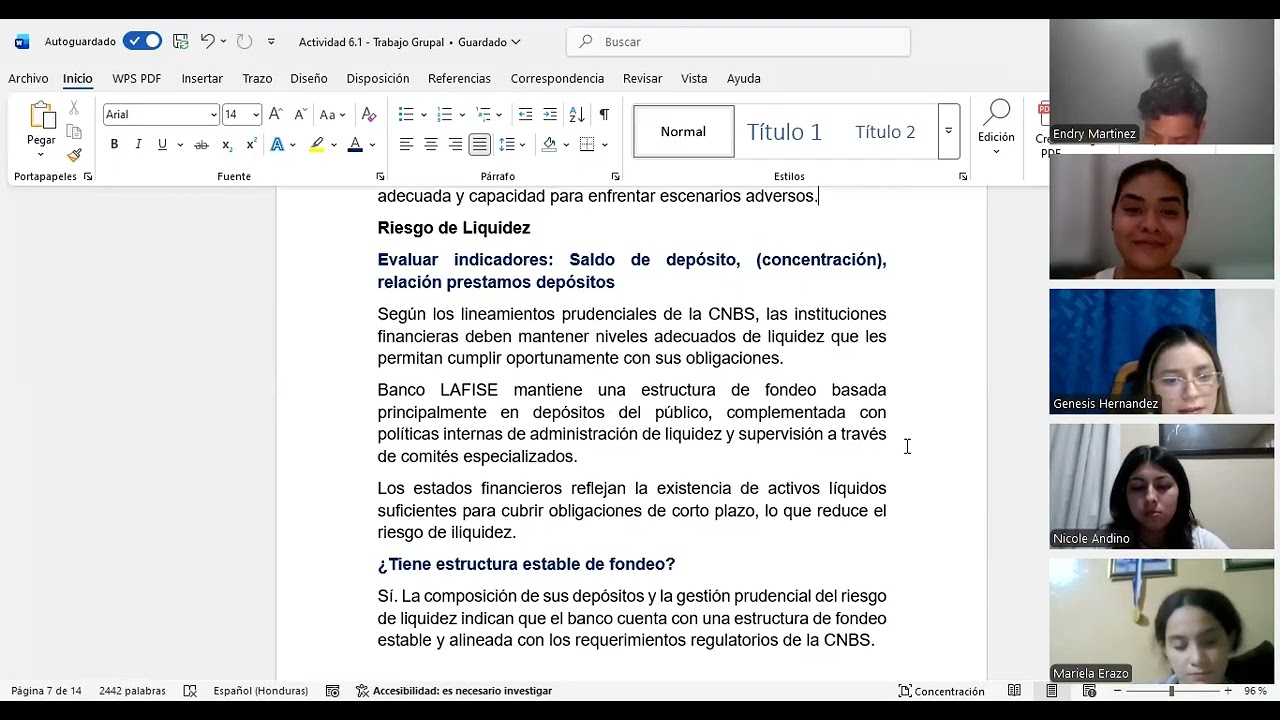The image size is (1280, 720).
Task: Click the Clear All Formatting icon
Action: point(369,114)
